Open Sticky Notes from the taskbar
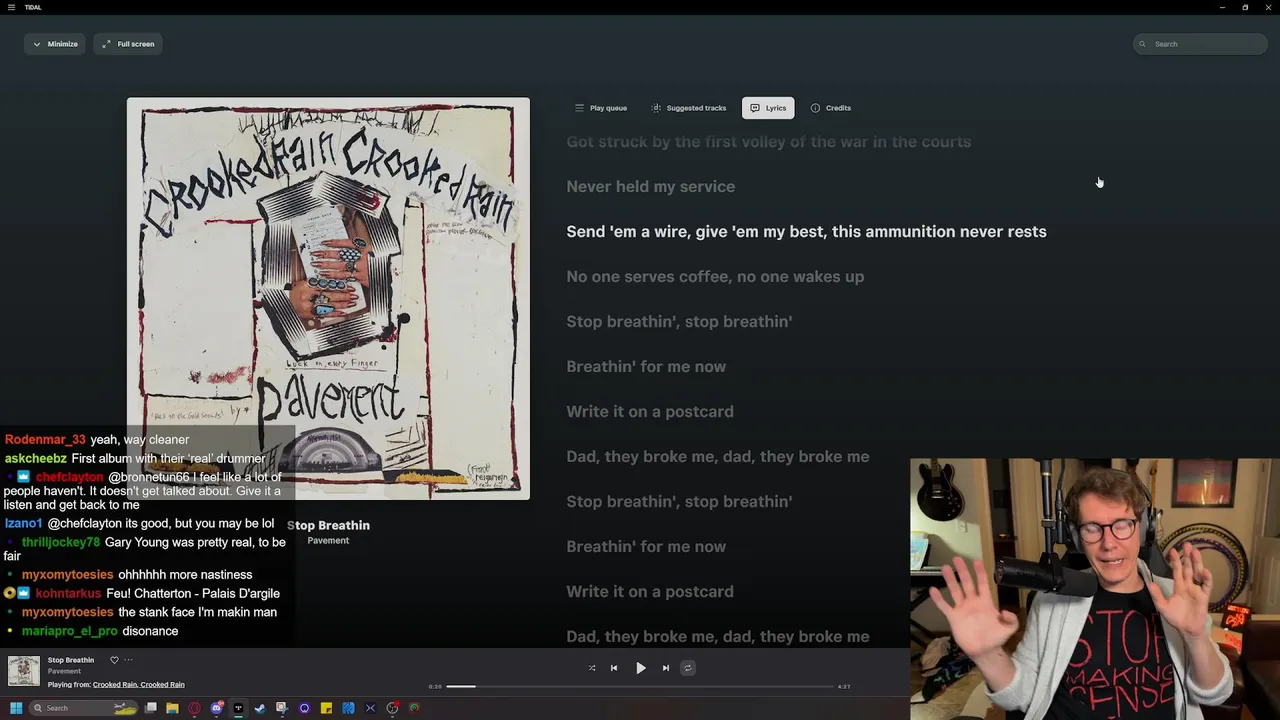1280x720 pixels. [326, 708]
